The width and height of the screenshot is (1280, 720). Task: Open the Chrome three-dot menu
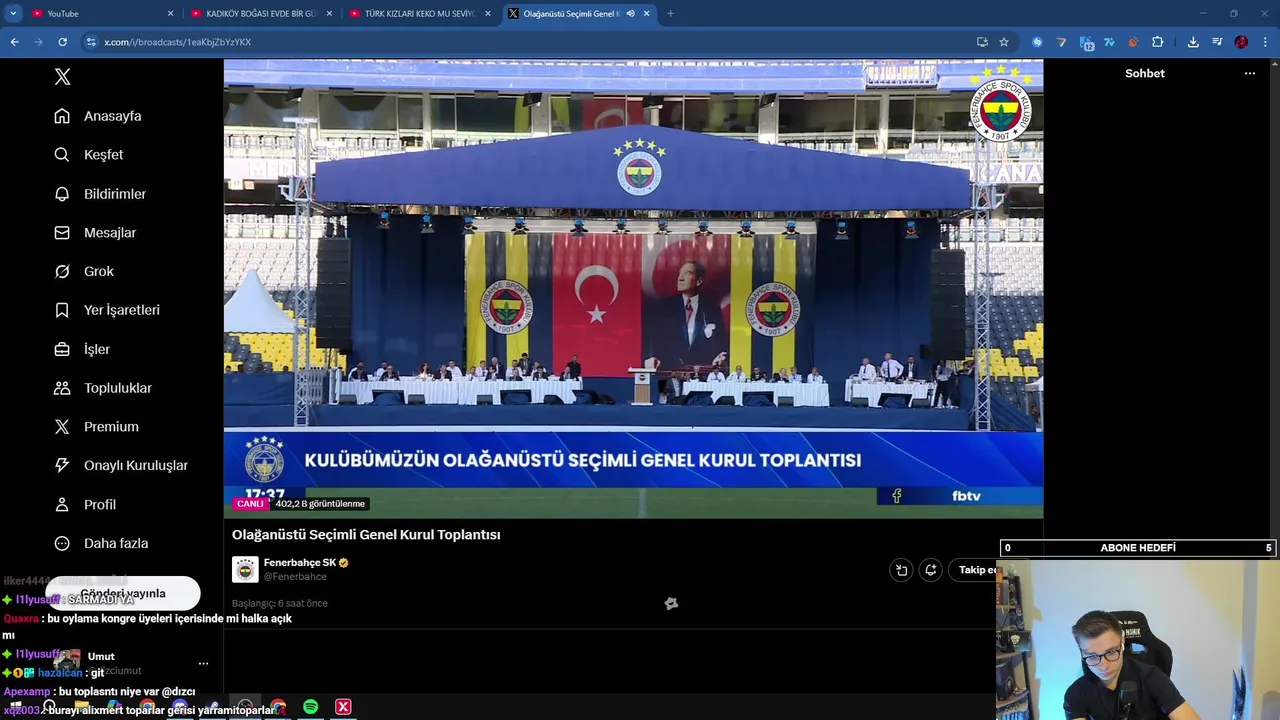(x=1266, y=42)
